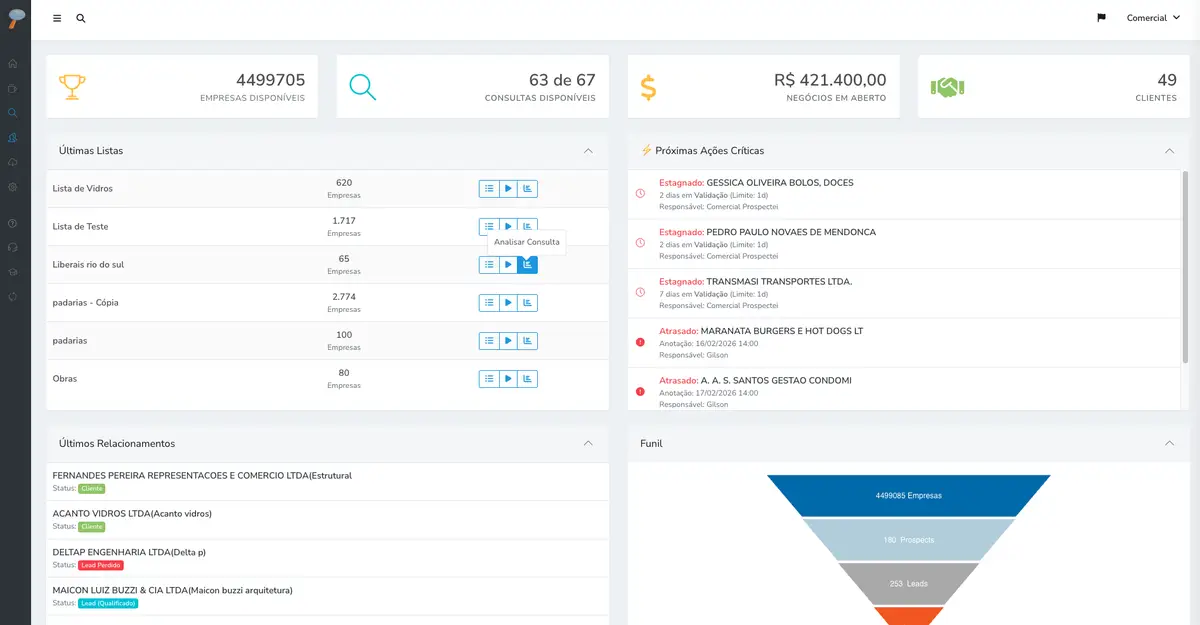Click the dollar icon on Negócios em Aberto
The height and width of the screenshot is (625, 1200).
[649, 87]
